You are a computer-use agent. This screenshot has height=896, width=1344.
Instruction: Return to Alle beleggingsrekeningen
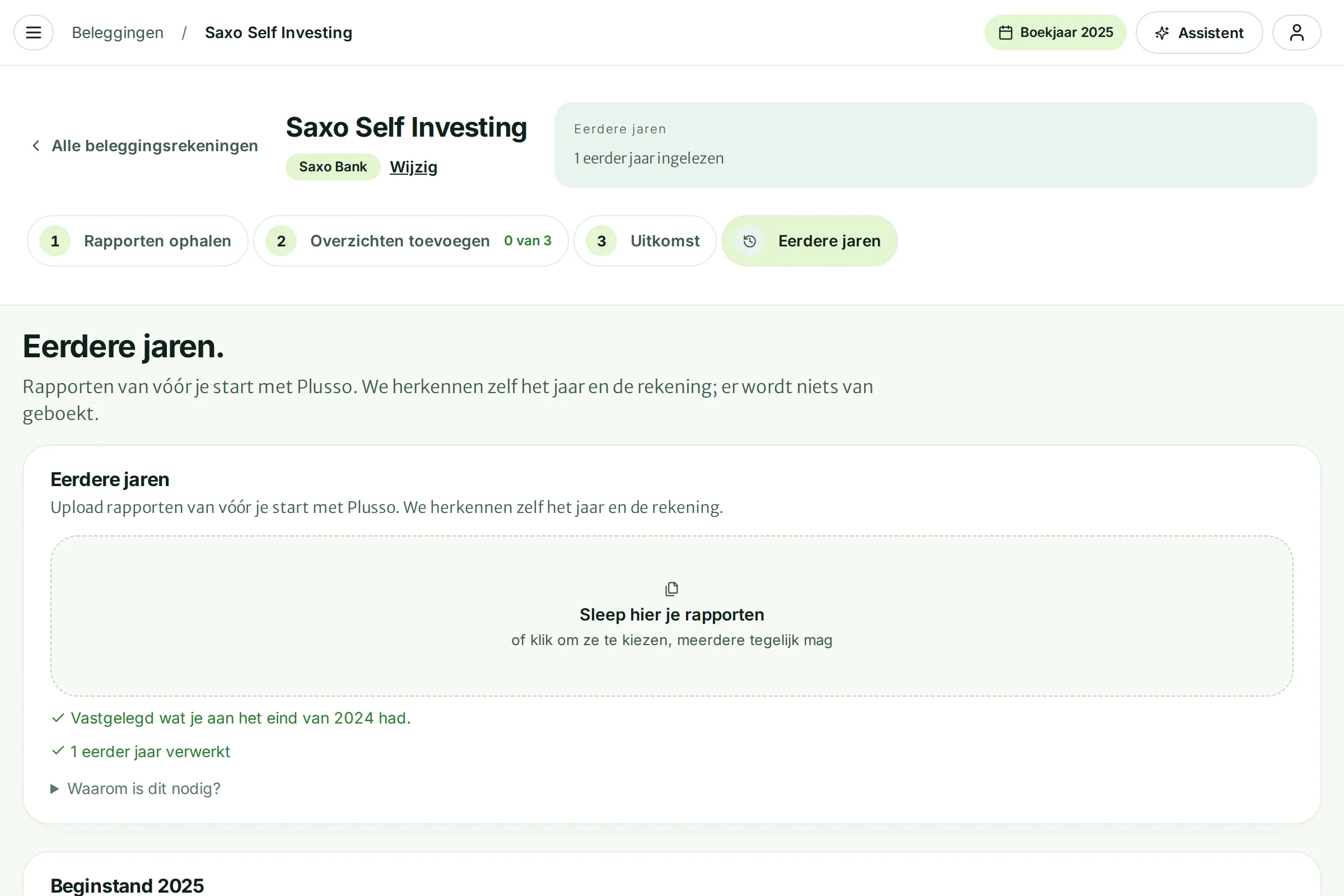click(x=144, y=146)
